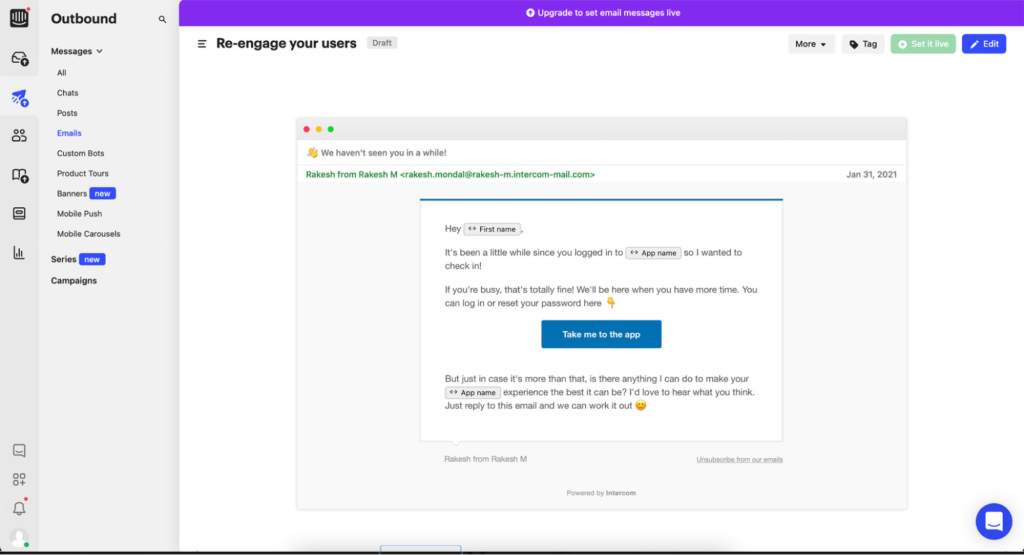Open the notifications bell icon
The image size is (1024, 555).
(x=19, y=508)
